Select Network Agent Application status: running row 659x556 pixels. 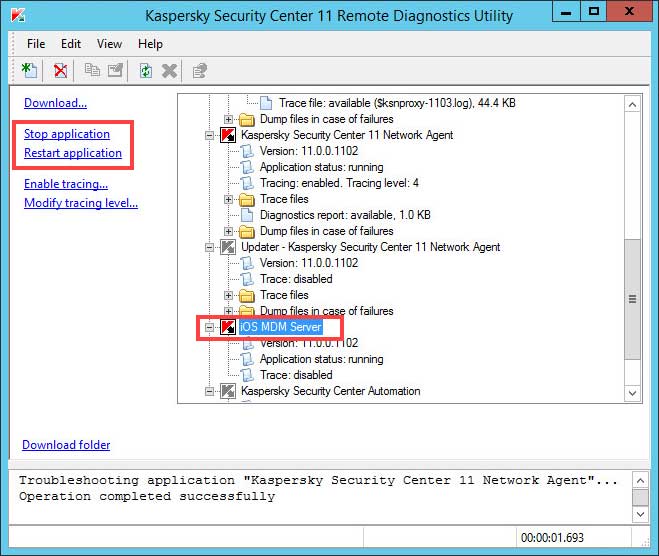(x=322, y=167)
